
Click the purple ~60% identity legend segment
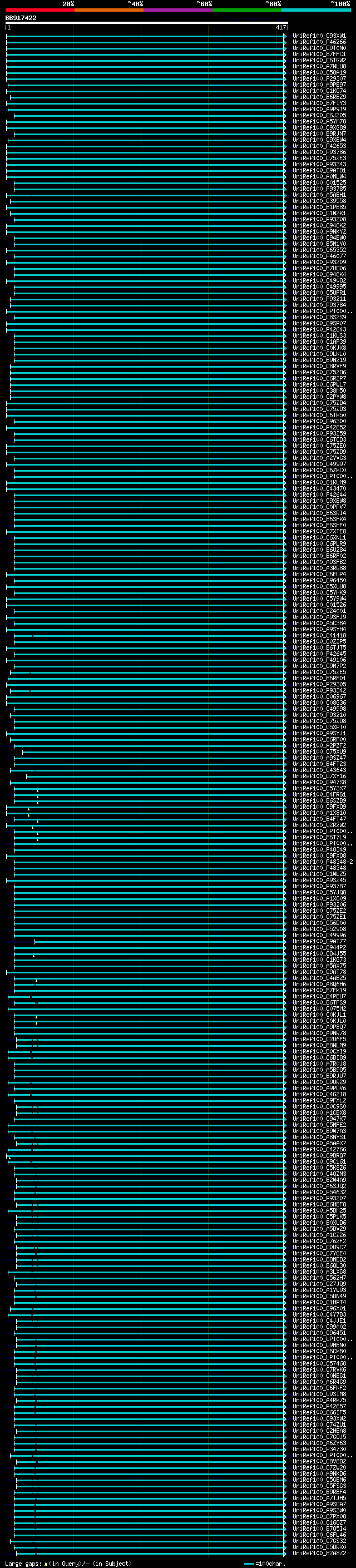tap(179, 10)
